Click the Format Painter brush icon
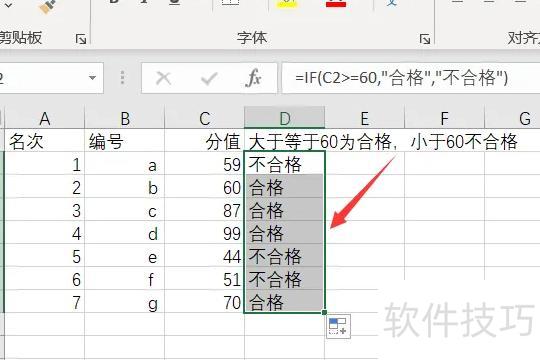Screen dimensions: 540x360 tap(48, 6)
